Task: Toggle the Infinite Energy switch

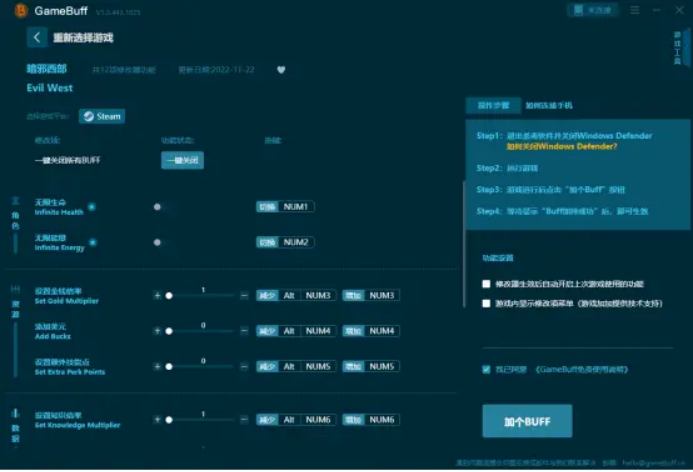Action: [x=161, y=242]
